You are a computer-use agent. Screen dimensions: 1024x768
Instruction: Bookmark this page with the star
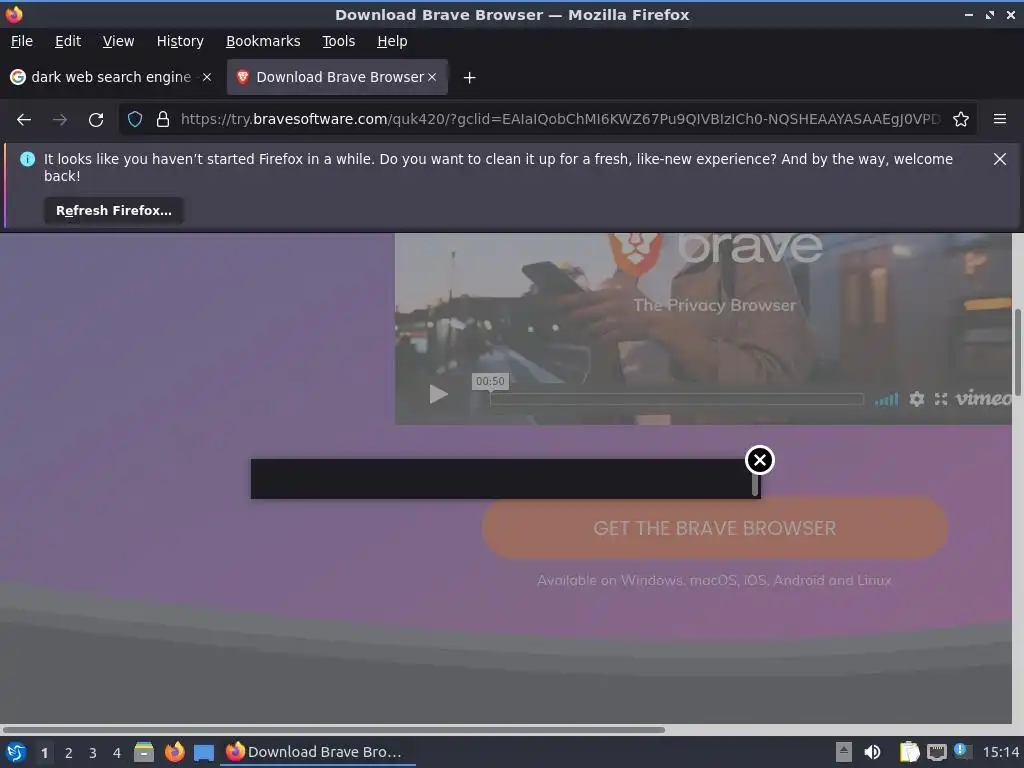[961, 119]
